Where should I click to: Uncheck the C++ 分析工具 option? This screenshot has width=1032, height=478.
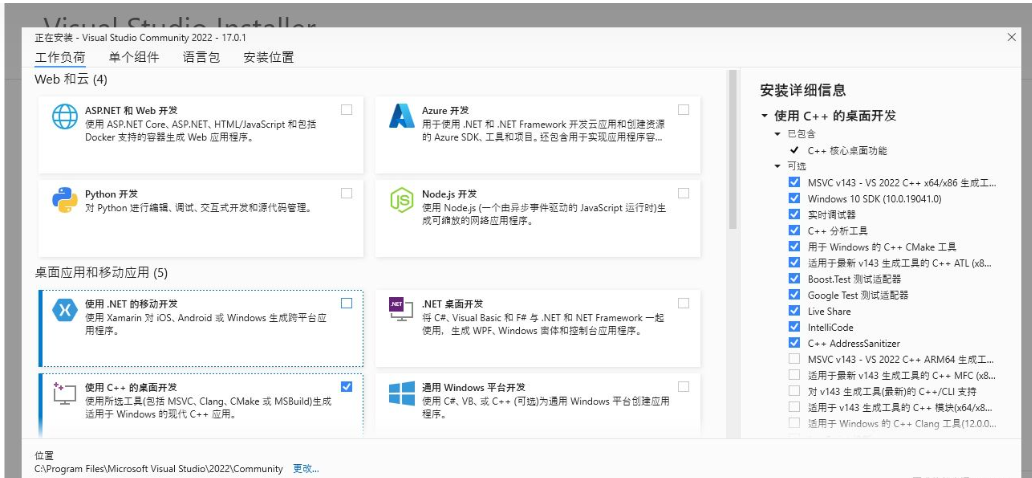coord(794,230)
